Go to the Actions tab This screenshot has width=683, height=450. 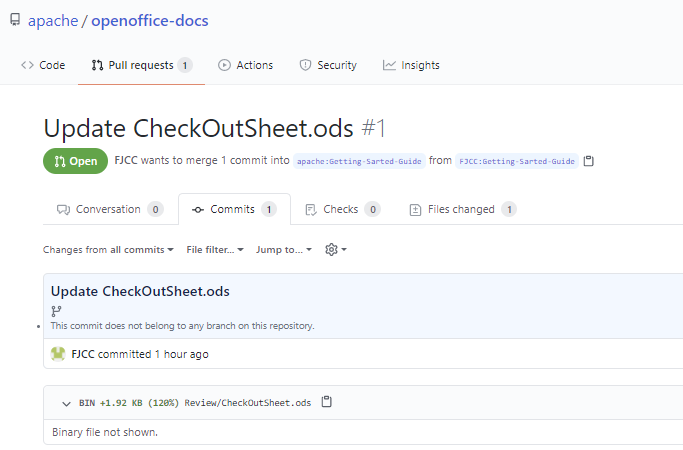click(x=245, y=65)
